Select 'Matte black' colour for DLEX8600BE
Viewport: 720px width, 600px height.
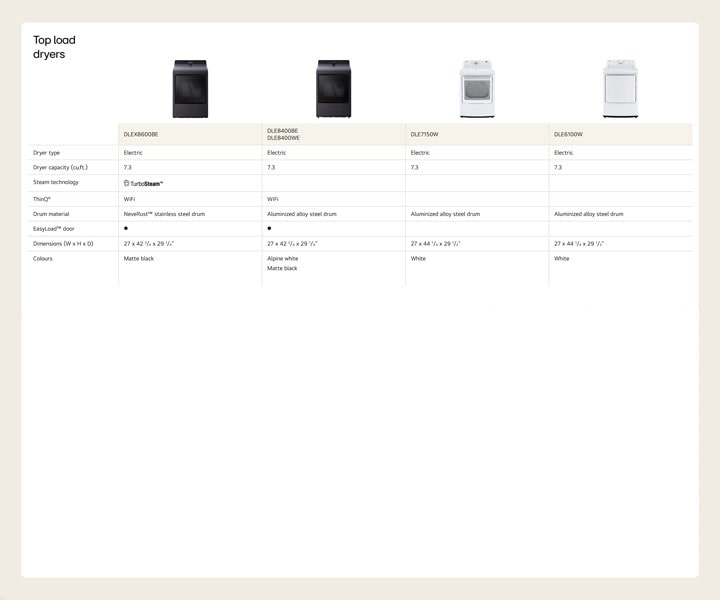click(x=139, y=258)
